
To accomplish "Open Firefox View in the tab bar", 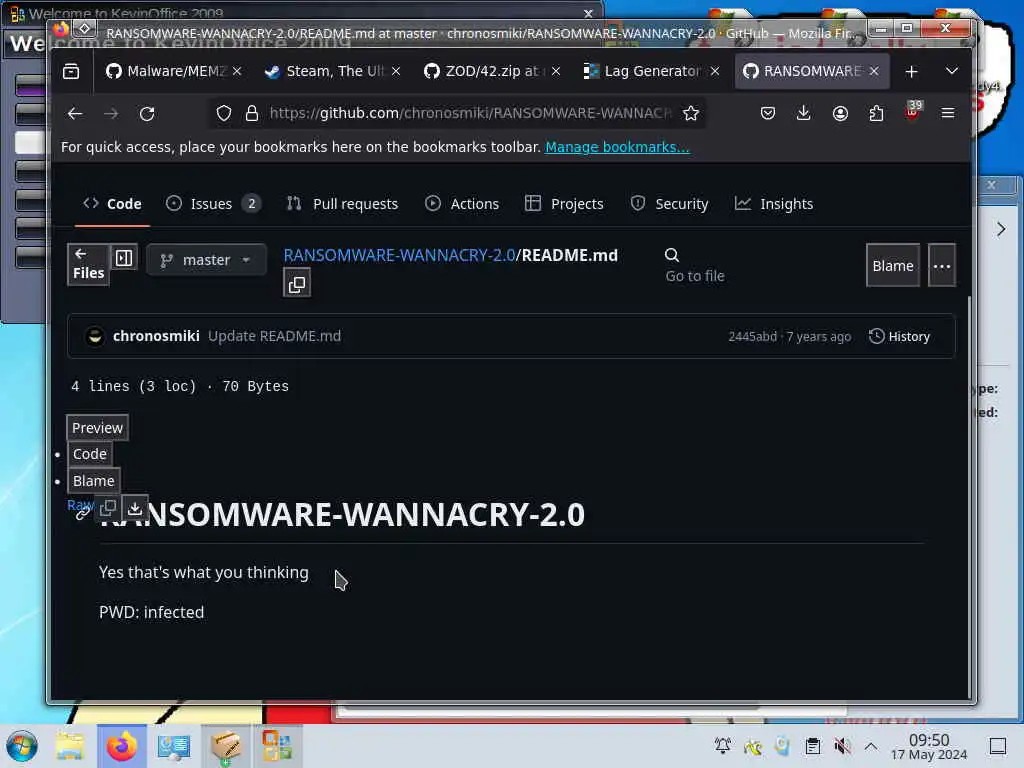I will point(71,71).
